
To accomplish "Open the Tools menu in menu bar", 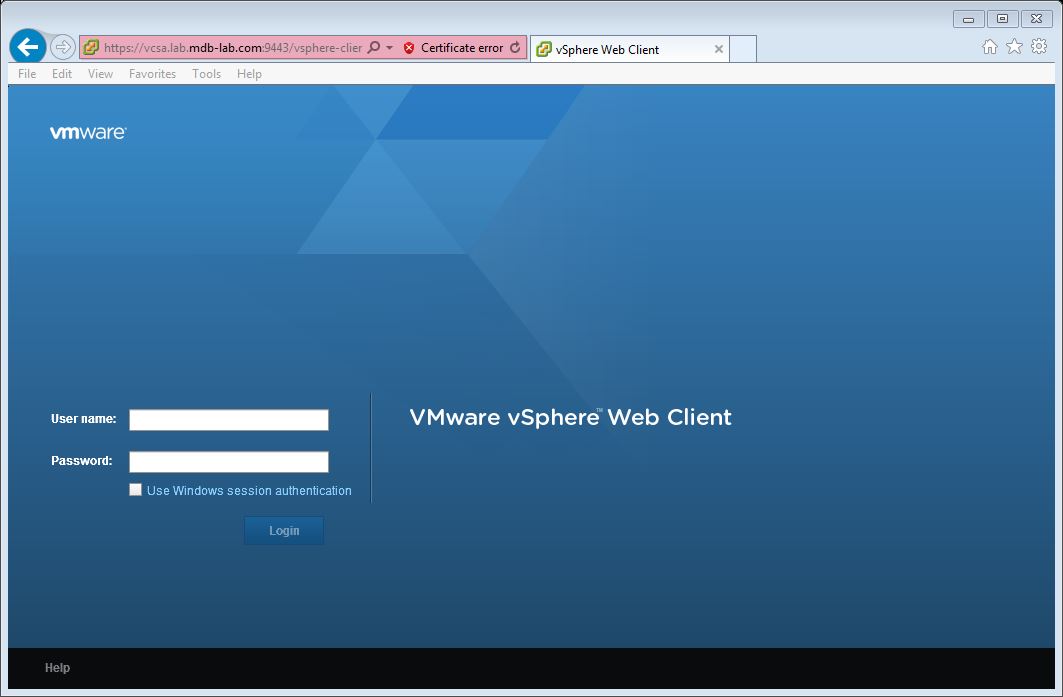I will coord(206,74).
